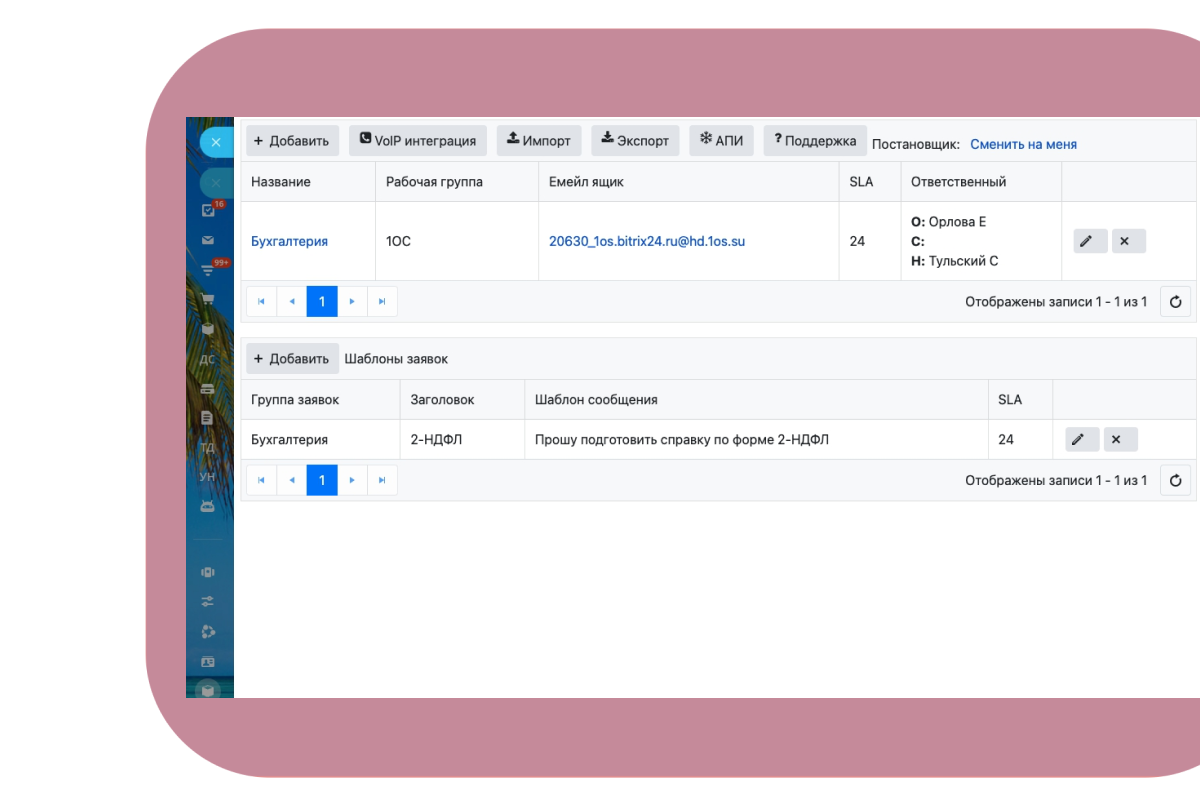
Task: Click the Экспорт button
Action: click(x=635, y=141)
